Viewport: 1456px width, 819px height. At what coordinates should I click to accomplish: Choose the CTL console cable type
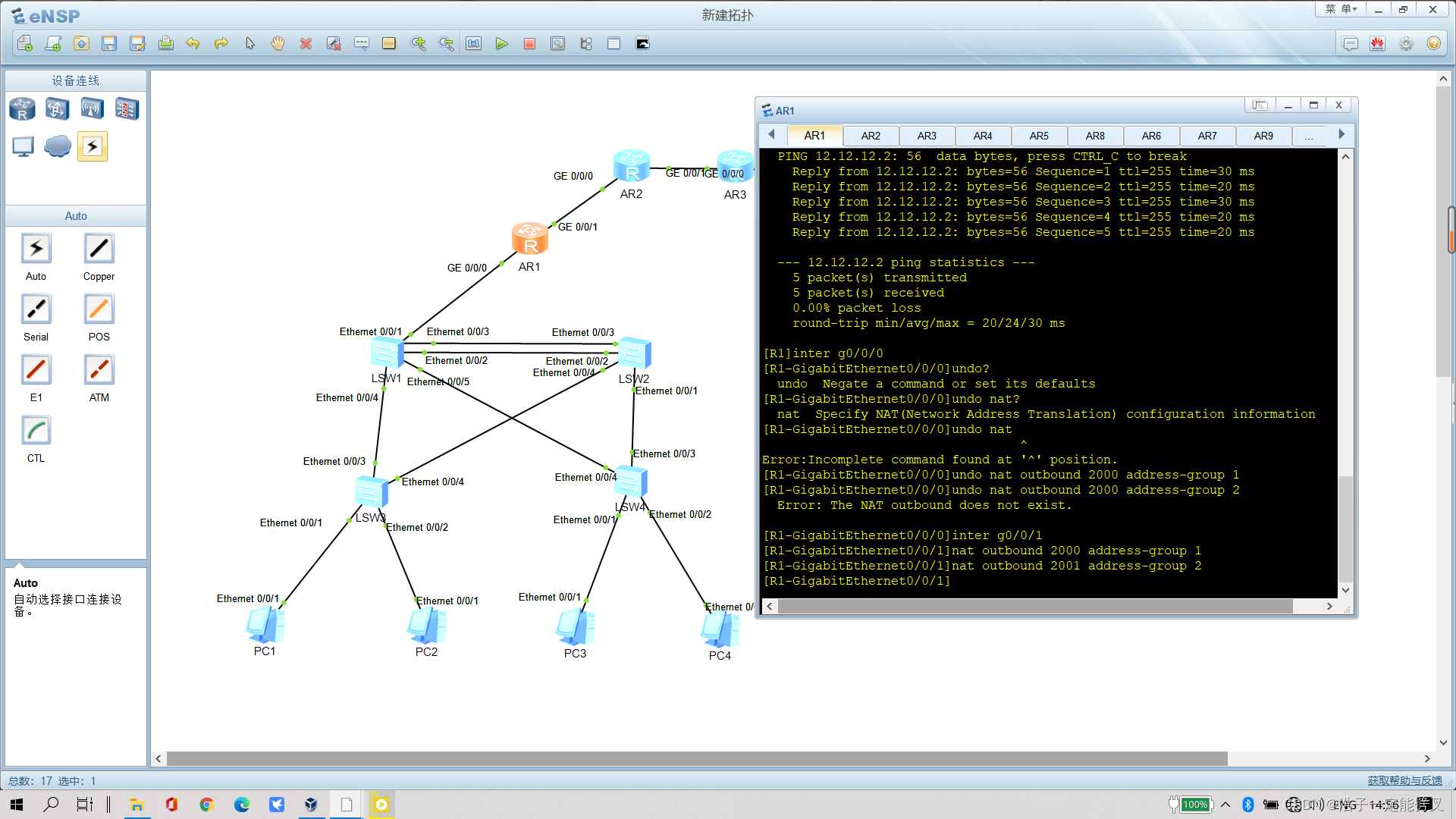pyautogui.click(x=36, y=431)
